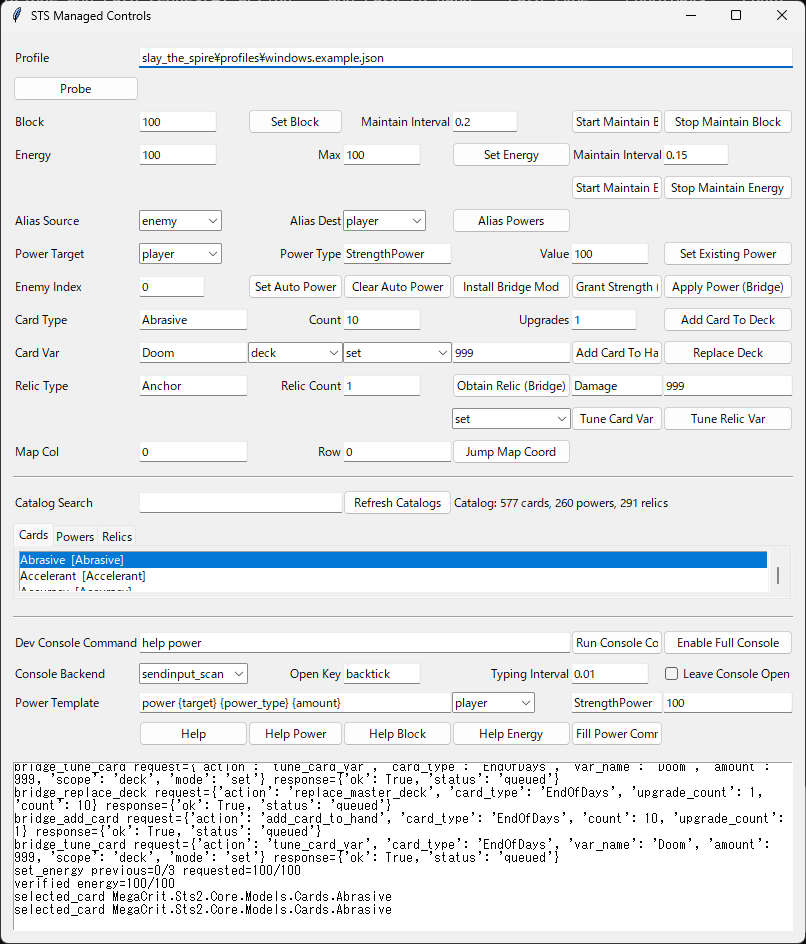Click the Power Type field

[397, 254]
